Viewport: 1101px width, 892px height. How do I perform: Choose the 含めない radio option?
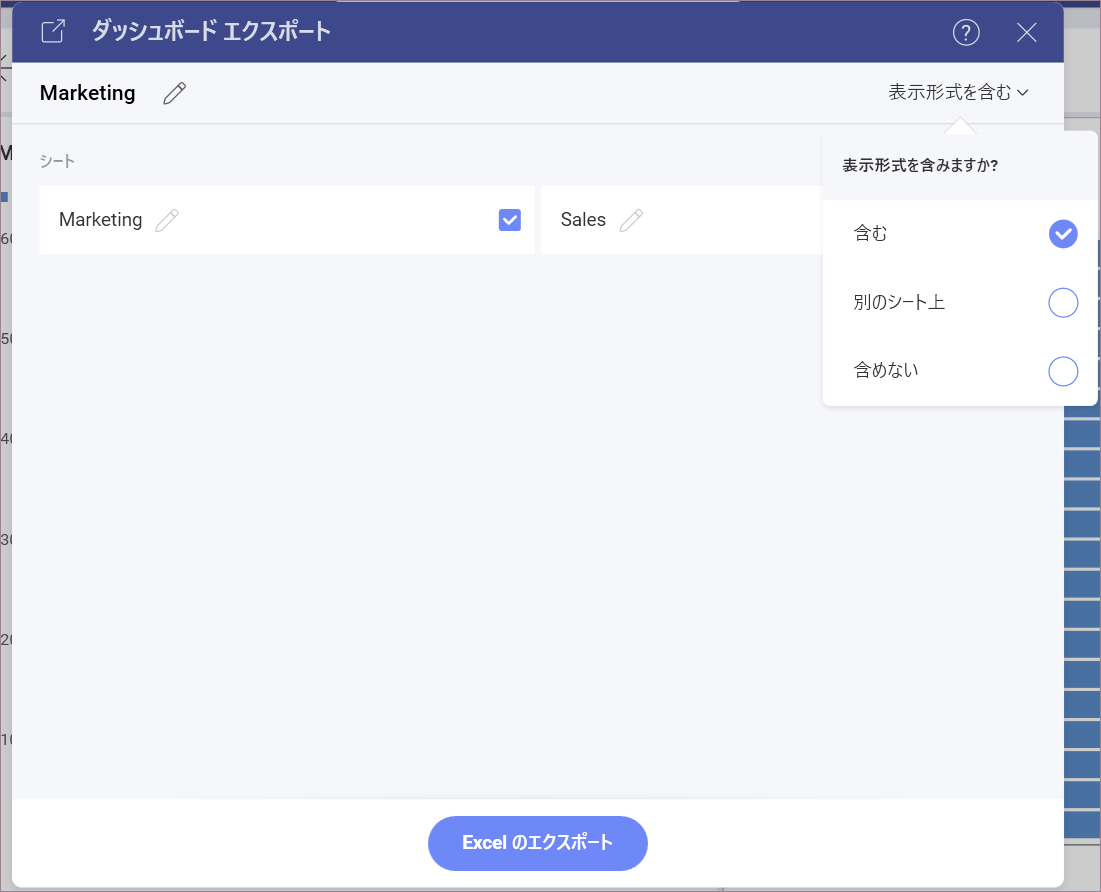click(1063, 371)
